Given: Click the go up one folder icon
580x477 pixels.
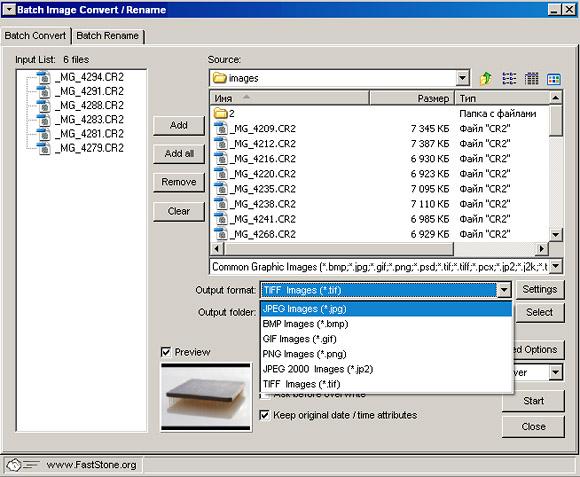Looking at the screenshot, I should click(486, 78).
